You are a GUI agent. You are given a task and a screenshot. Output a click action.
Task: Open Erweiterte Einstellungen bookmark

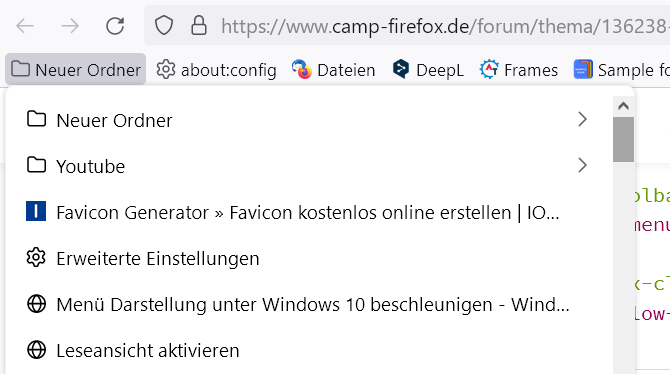click(309, 258)
